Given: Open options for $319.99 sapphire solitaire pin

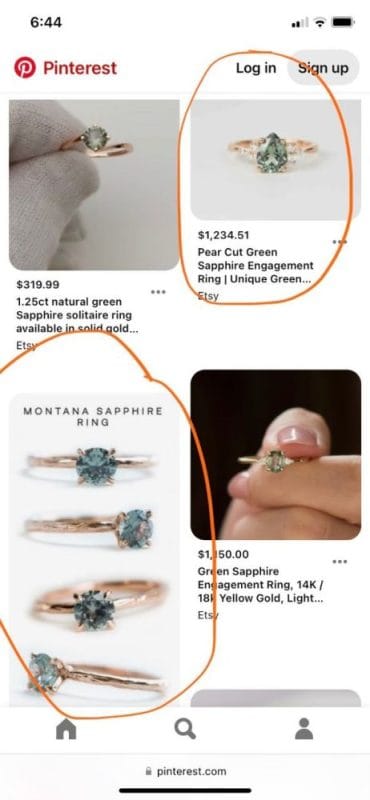Looking at the screenshot, I should click(x=158, y=292).
